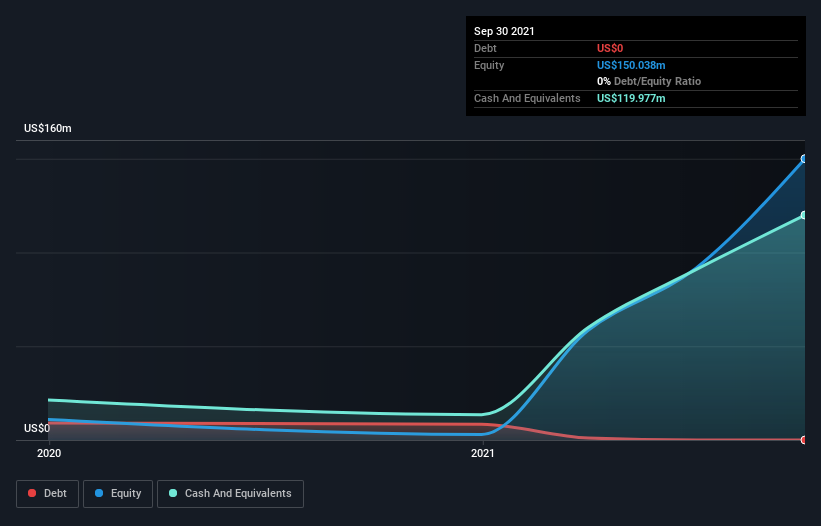Click the red Debt data point marker

pyautogui.click(x=804, y=440)
